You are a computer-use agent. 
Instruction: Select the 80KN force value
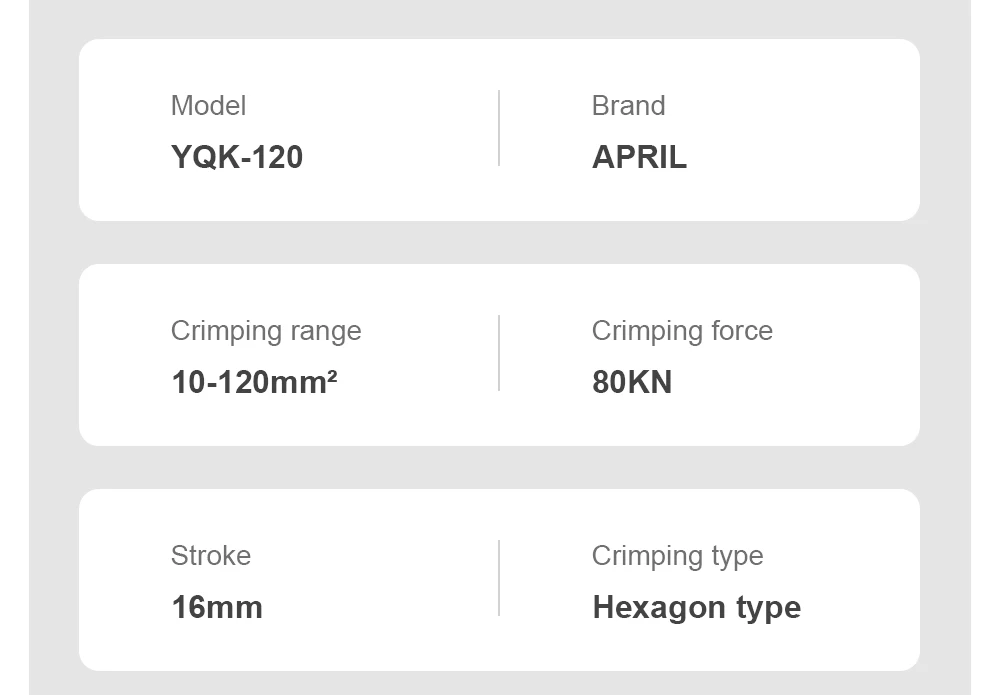coord(632,382)
